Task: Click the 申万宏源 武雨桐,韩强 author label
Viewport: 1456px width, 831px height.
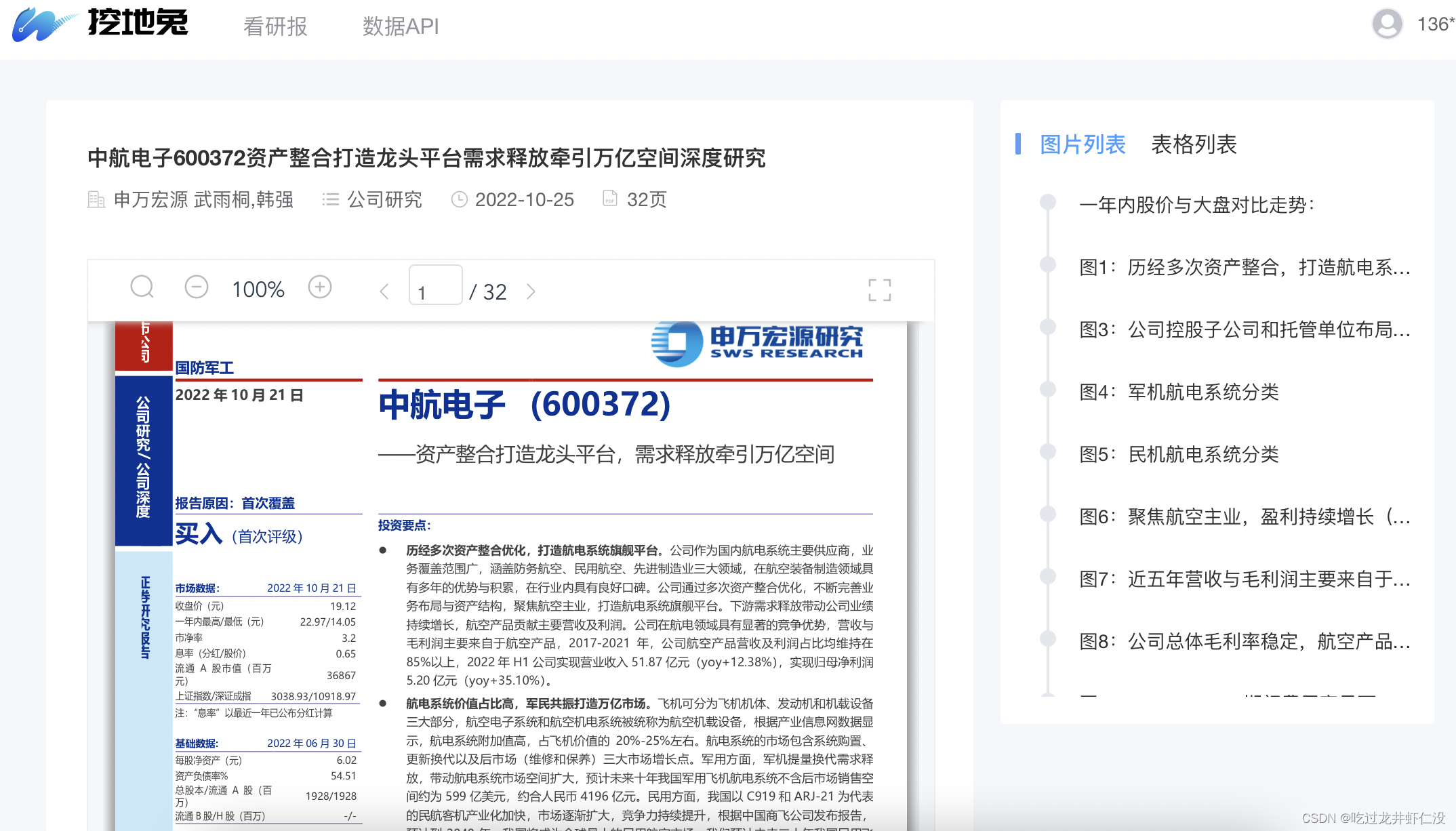Action: point(203,199)
